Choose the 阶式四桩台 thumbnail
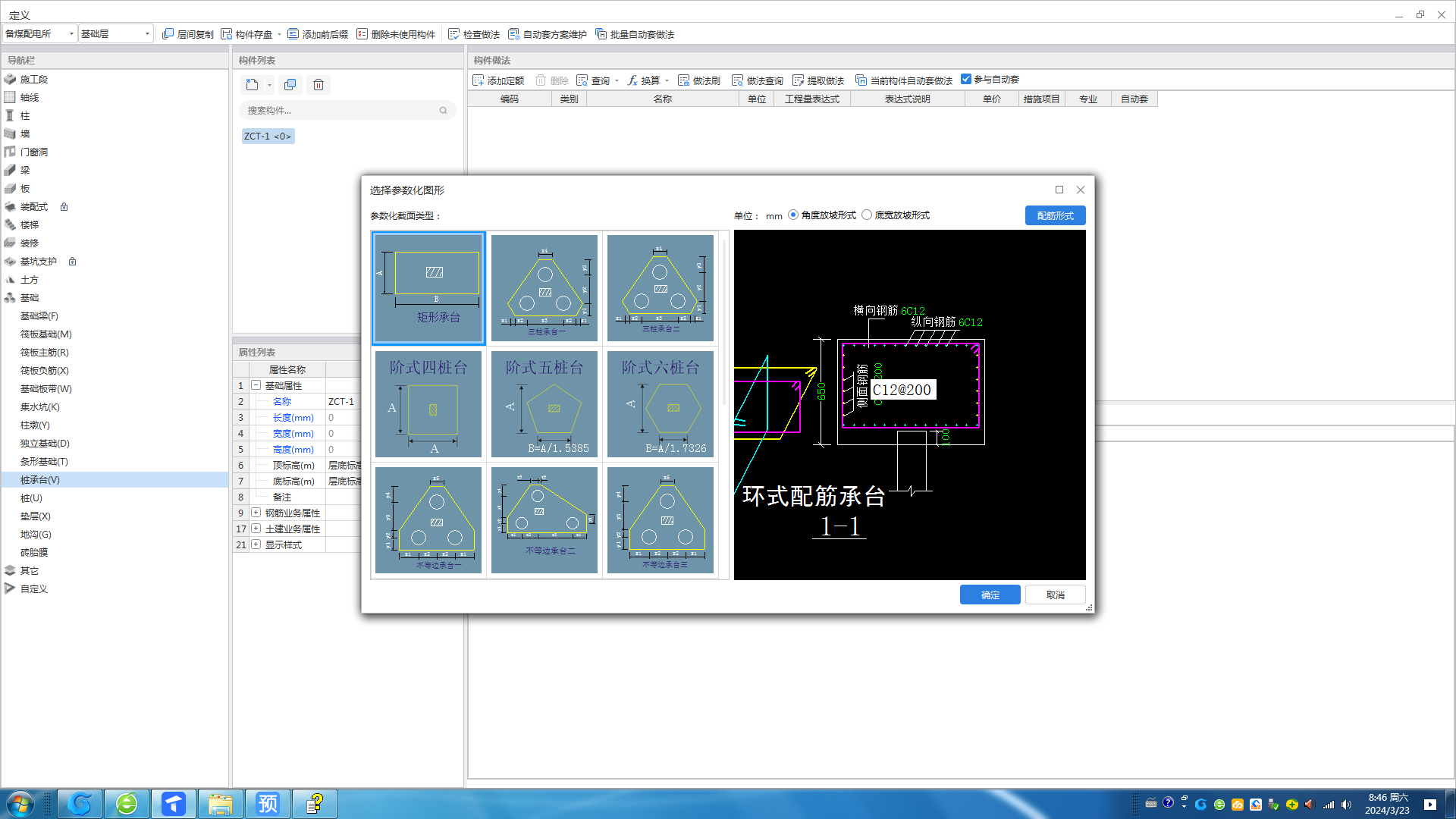The image size is (1456, 819). pyautogui.click(x=428, y=404)
